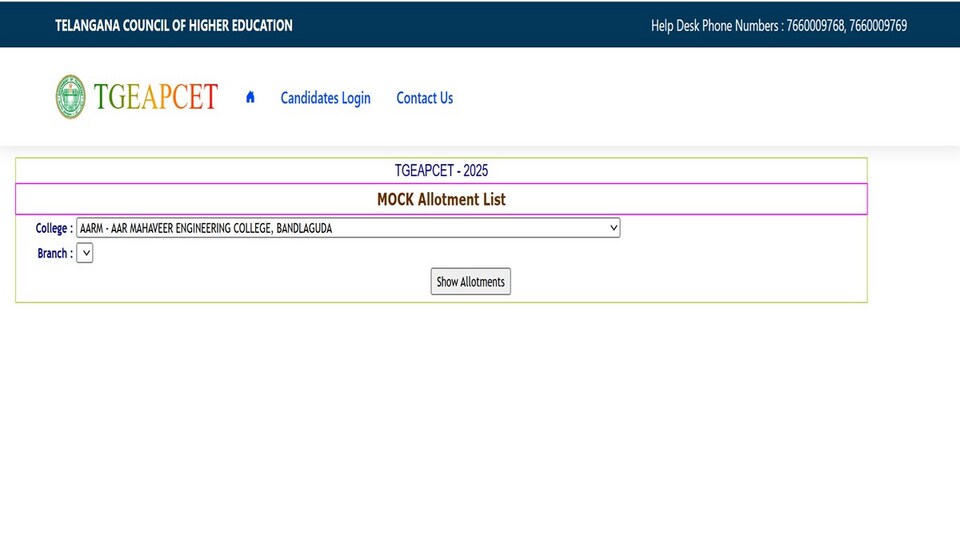Viewport: 960px width, 540px height.
Task: Open the College dropdown showing AAR Mahaveer Engineering College
Action: 348,228
